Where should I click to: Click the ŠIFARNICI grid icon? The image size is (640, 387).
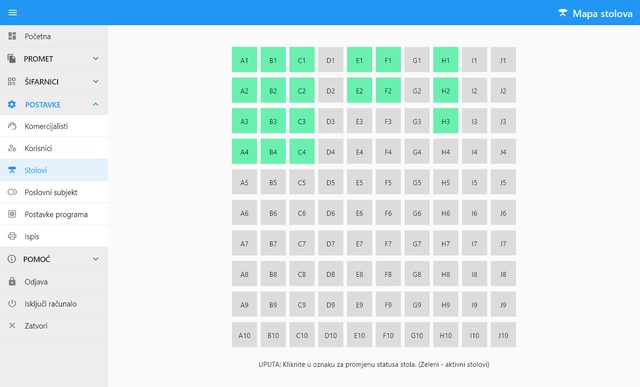pyautogui.click(x=12, y=82)
